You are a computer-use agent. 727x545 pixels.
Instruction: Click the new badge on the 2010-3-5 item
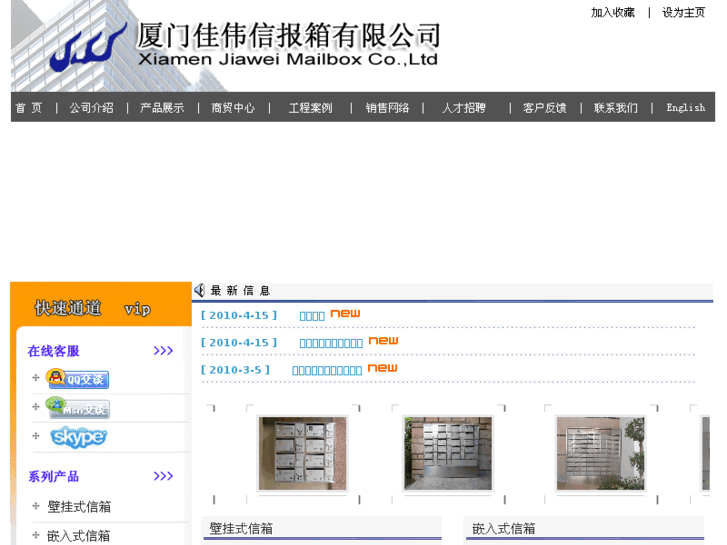(x=383, y=368)
